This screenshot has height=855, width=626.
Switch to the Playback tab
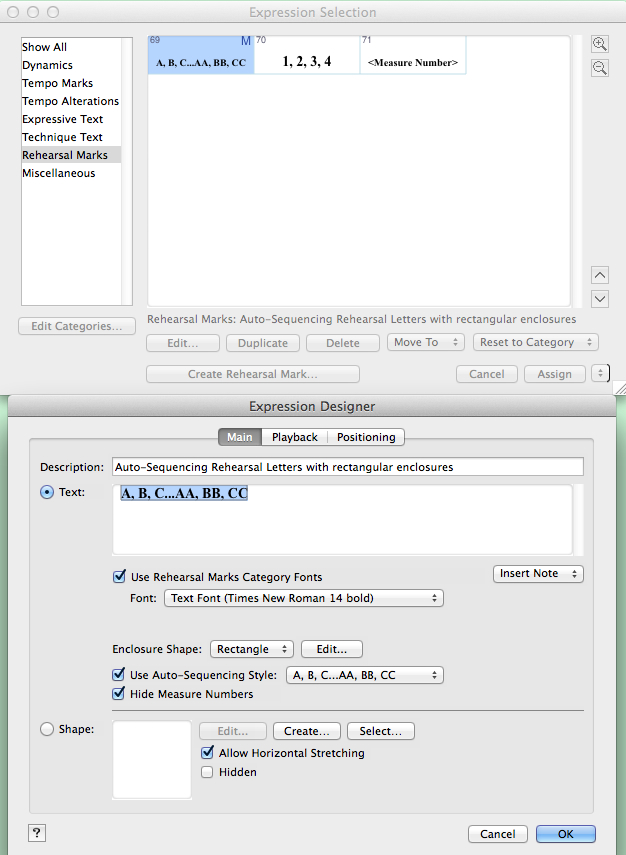(295, 437)
